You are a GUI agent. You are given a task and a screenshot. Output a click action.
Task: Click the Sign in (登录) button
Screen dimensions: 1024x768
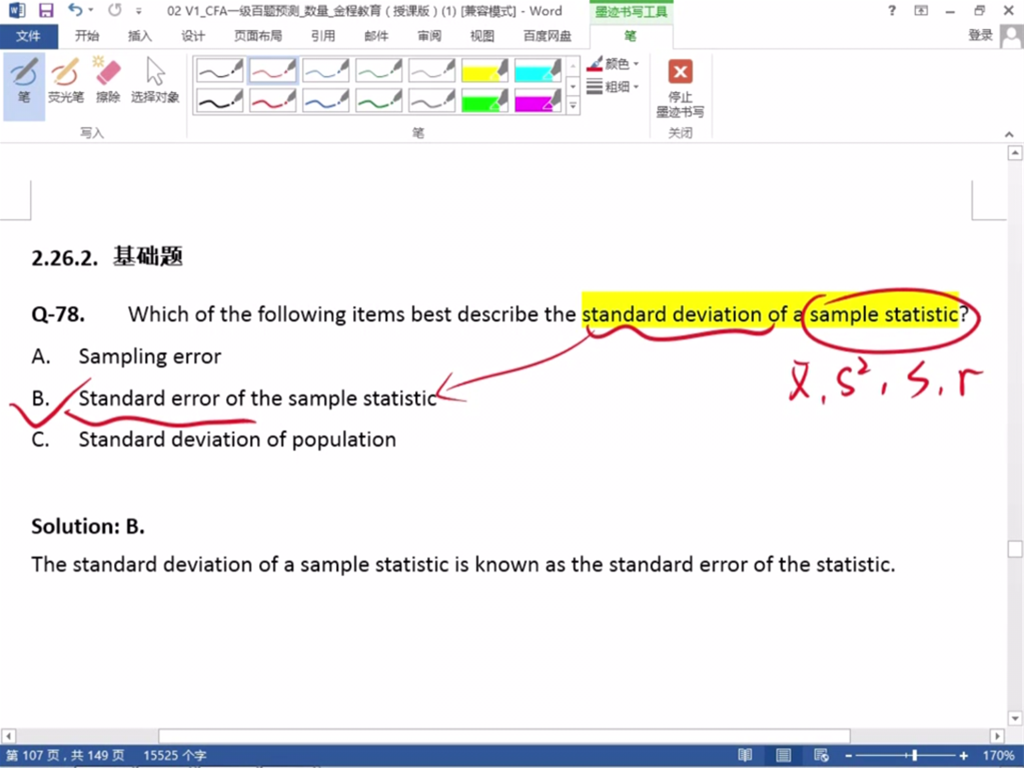pos(981,36)
